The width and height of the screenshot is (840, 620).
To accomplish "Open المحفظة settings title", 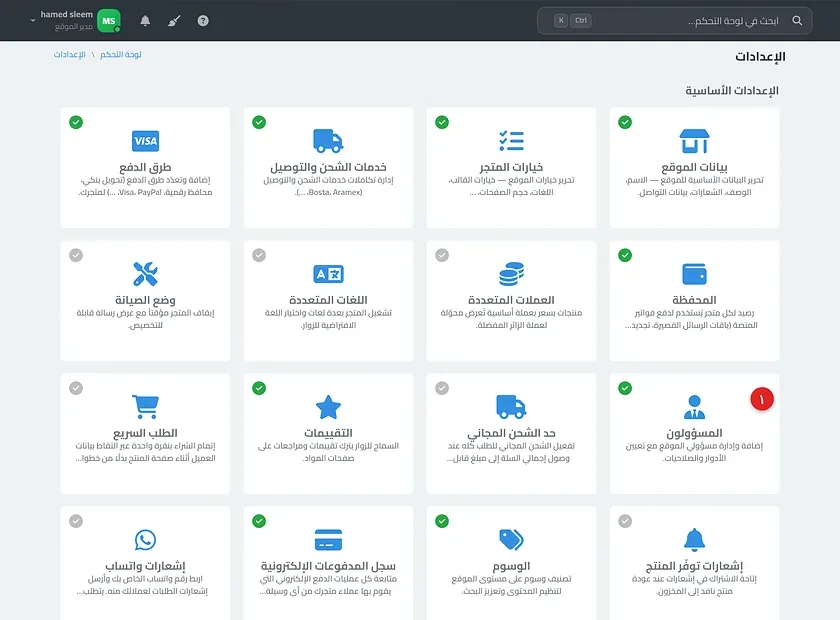I will coord(694,300).
